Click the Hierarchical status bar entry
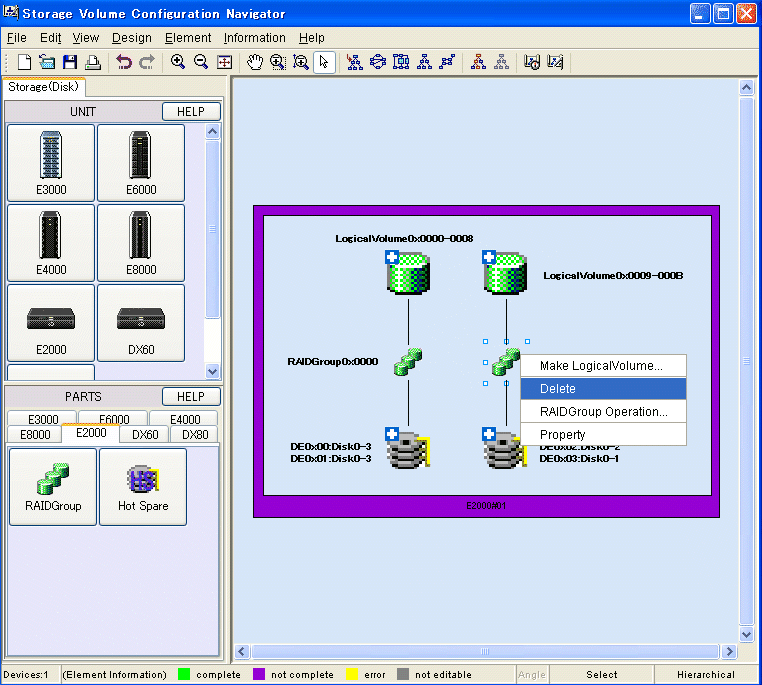Viewport: 762px width, 685px height. pyautogui.click(x=706, y=674)
